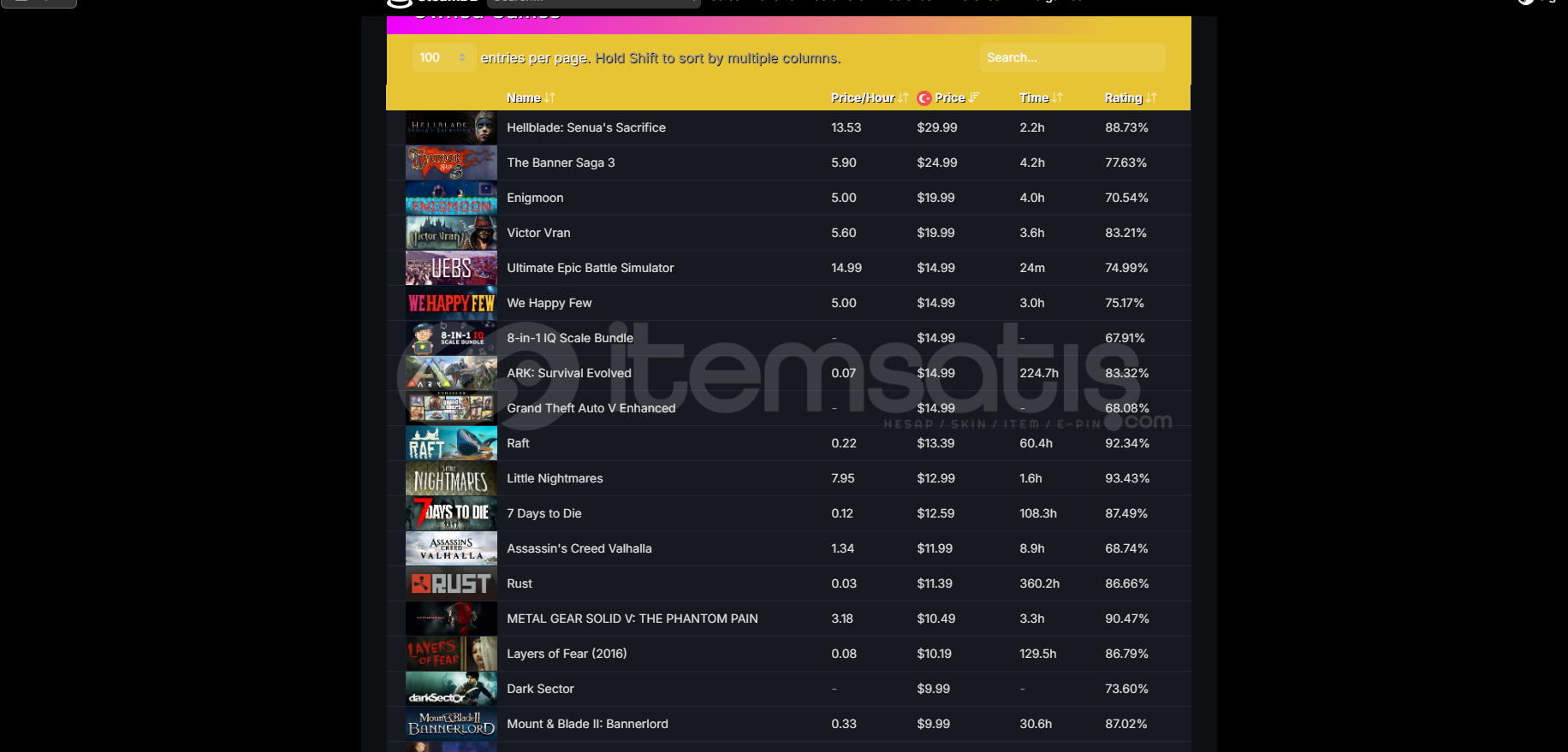Viewport: 1568px width, 752px height.
Task: Open the Rust game link
Action: tap(520, 583)
